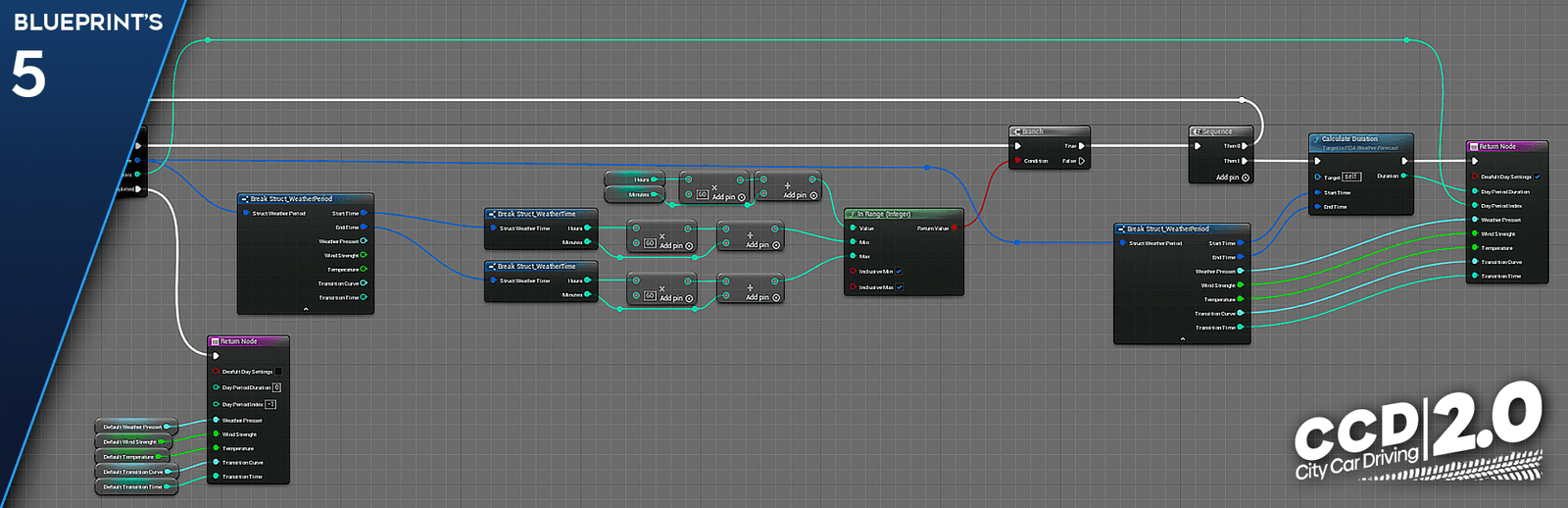Select the Hours variable getter node
The image size is (1568, 508).
[x=635, y=179]
